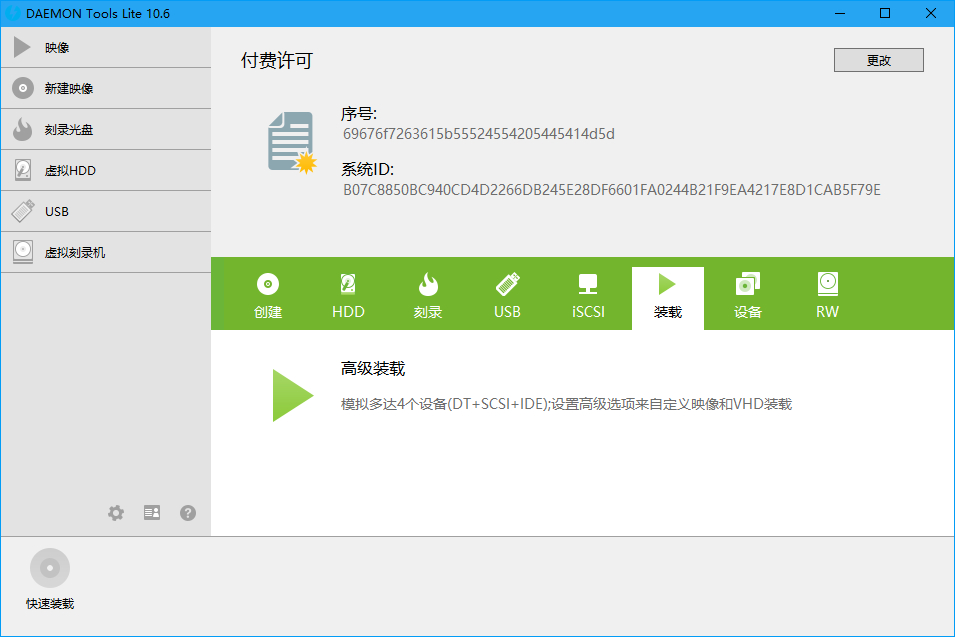Launch 快速装载 quick mount
Image resolution: width=955 pixels, height=637 pixels.
point(49,577)
